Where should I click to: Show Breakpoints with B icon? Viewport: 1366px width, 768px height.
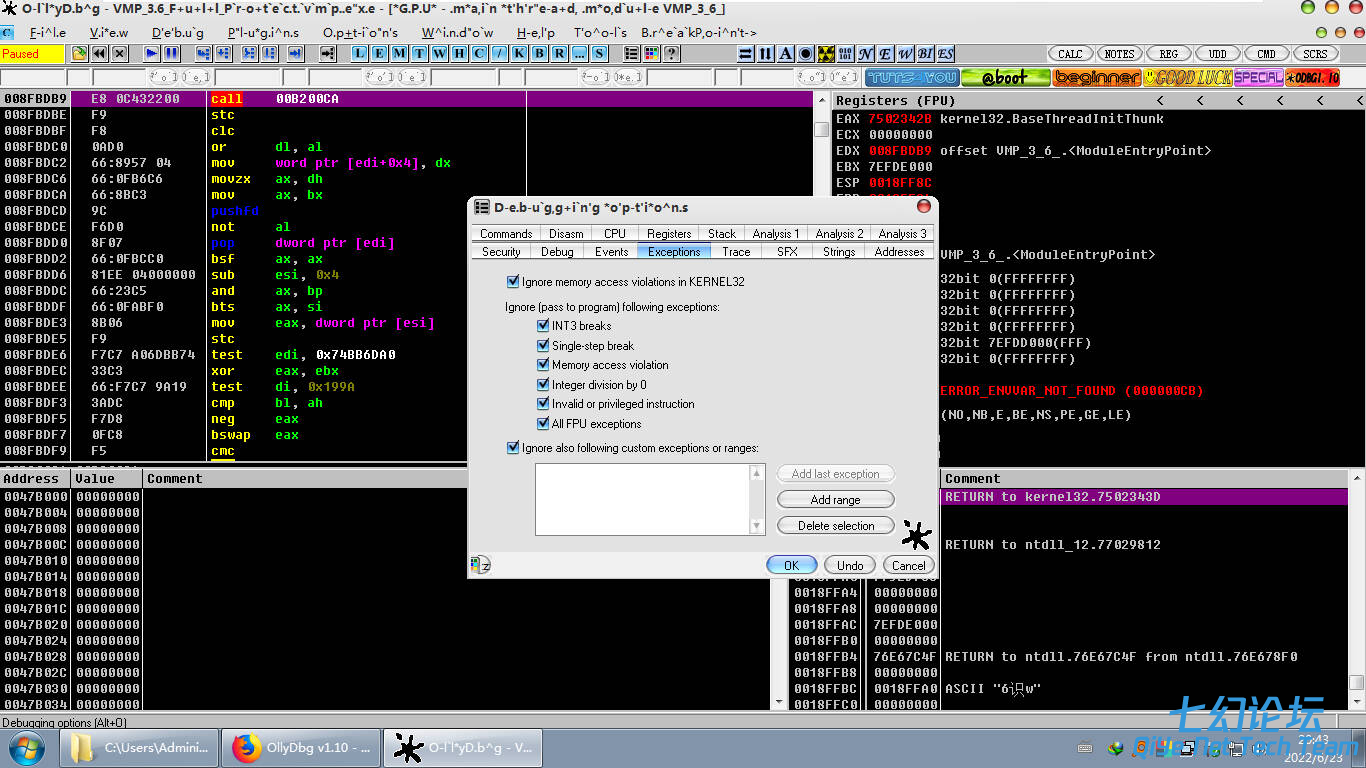coord(540,54)
